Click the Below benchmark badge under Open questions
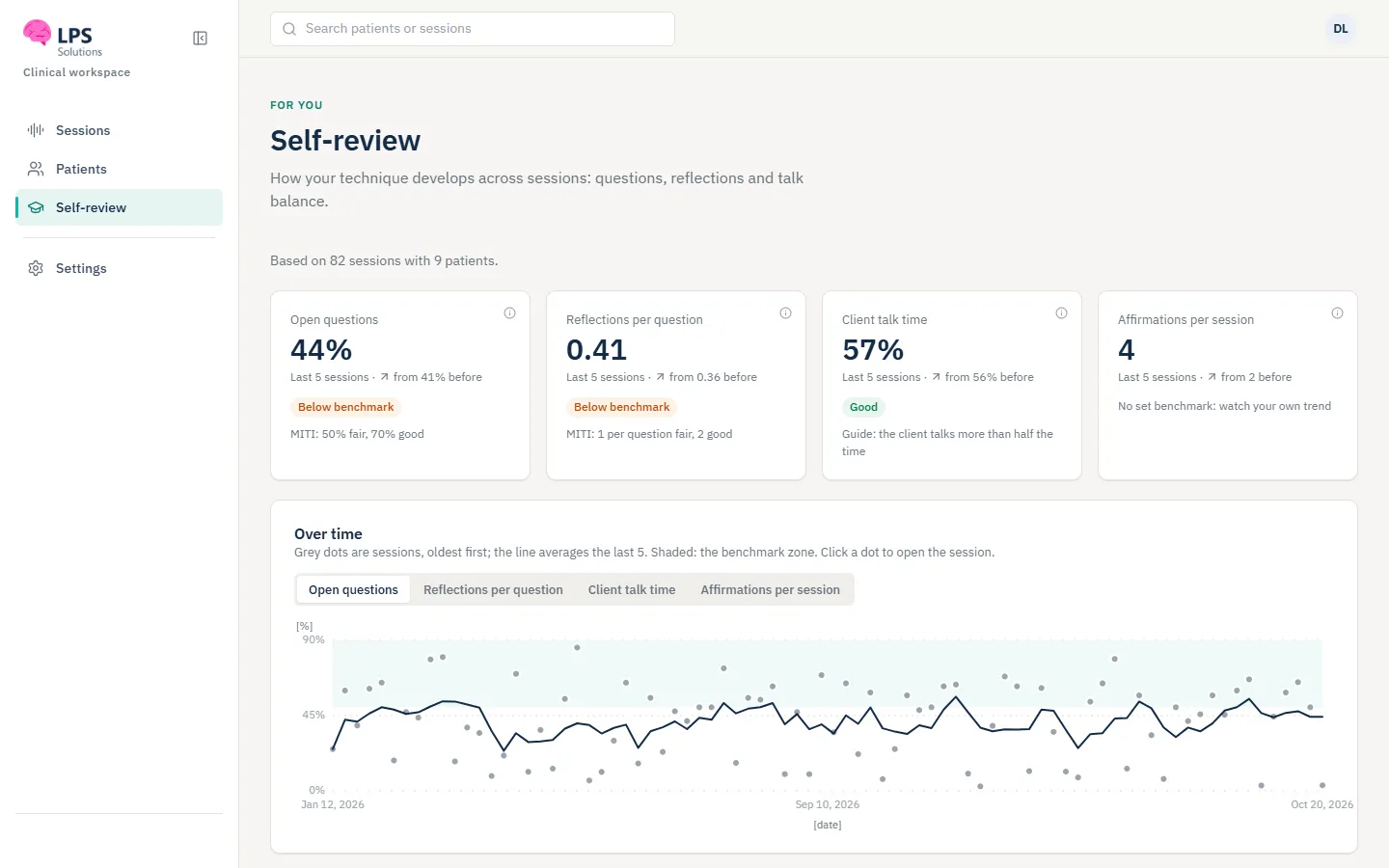This screenshot has height=868, width=1389. (x=345, y=407)
